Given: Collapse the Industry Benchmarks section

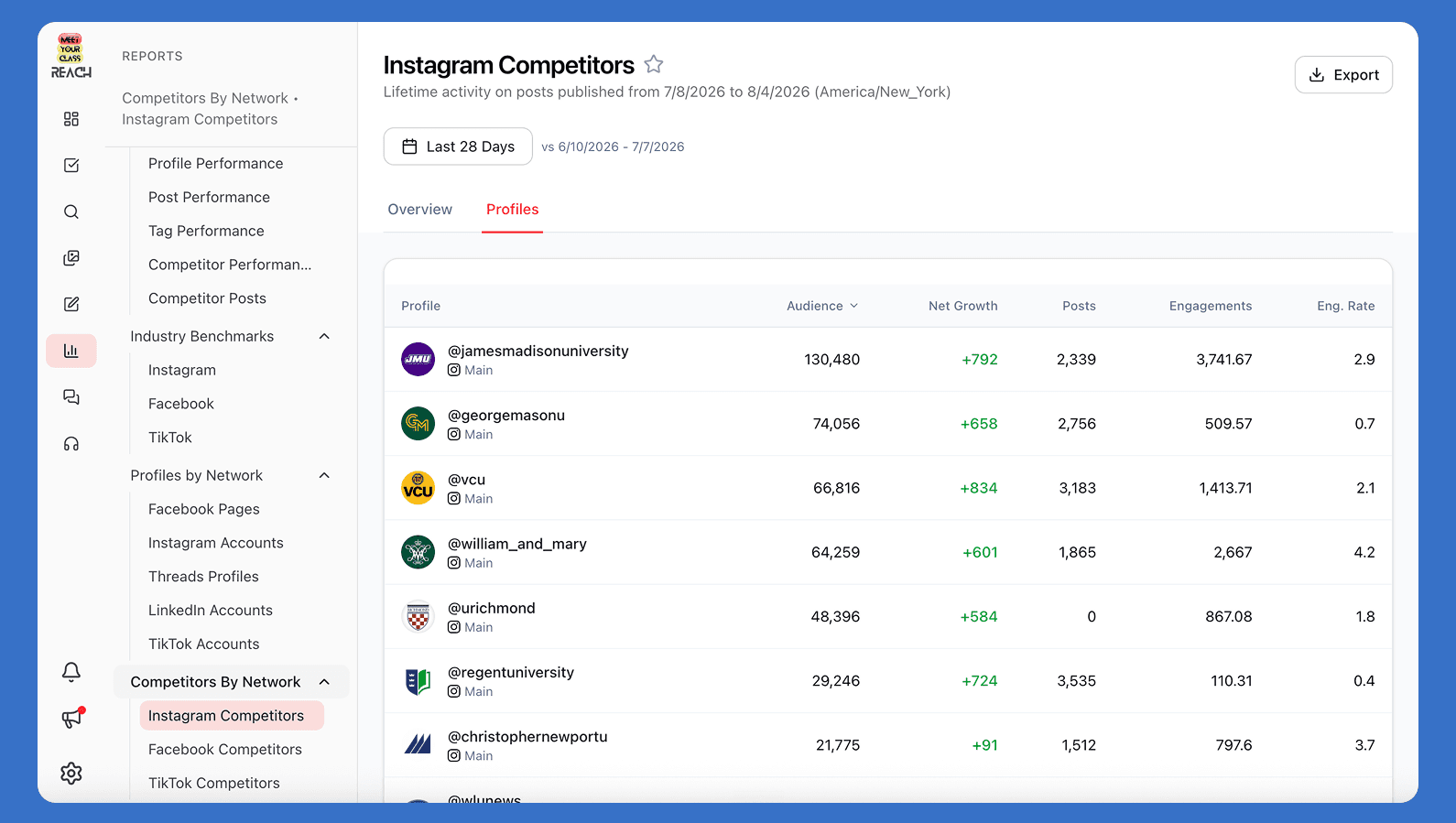Looking at the screenshot, I should (324, 336).
